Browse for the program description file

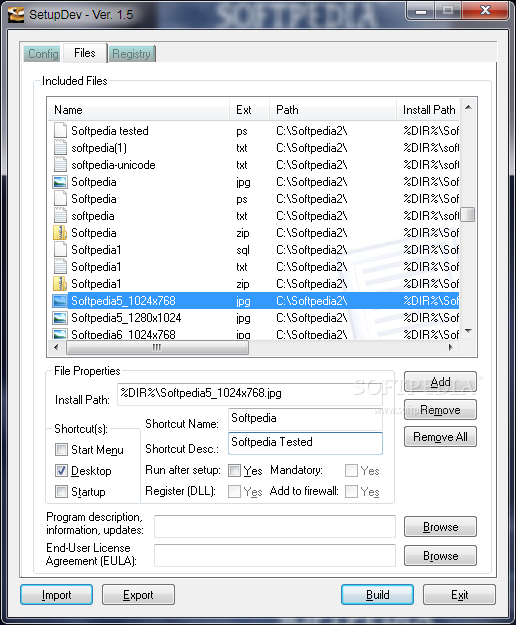pos(440,527)
